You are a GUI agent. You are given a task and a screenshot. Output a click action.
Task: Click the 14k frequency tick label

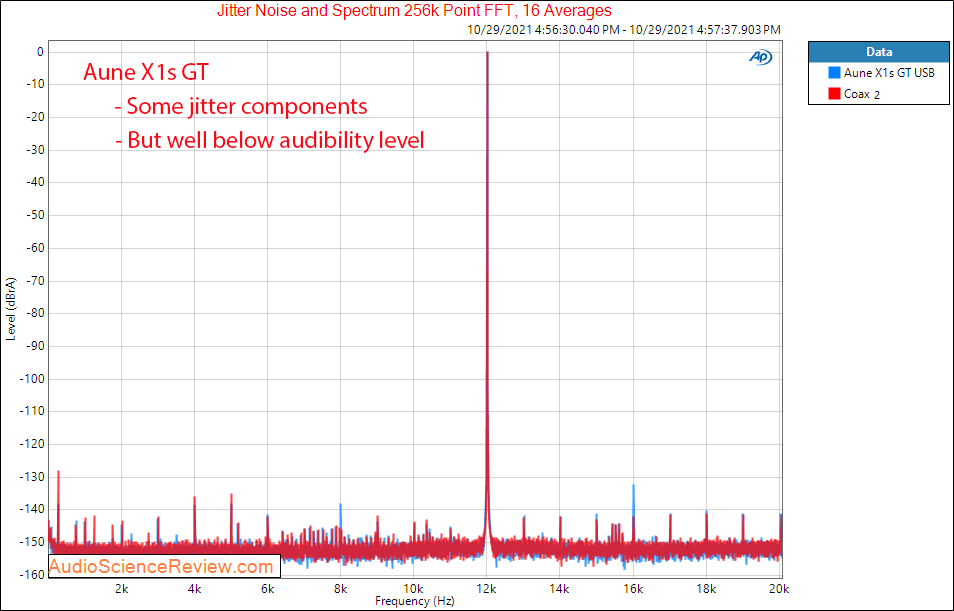pos(560,588)
